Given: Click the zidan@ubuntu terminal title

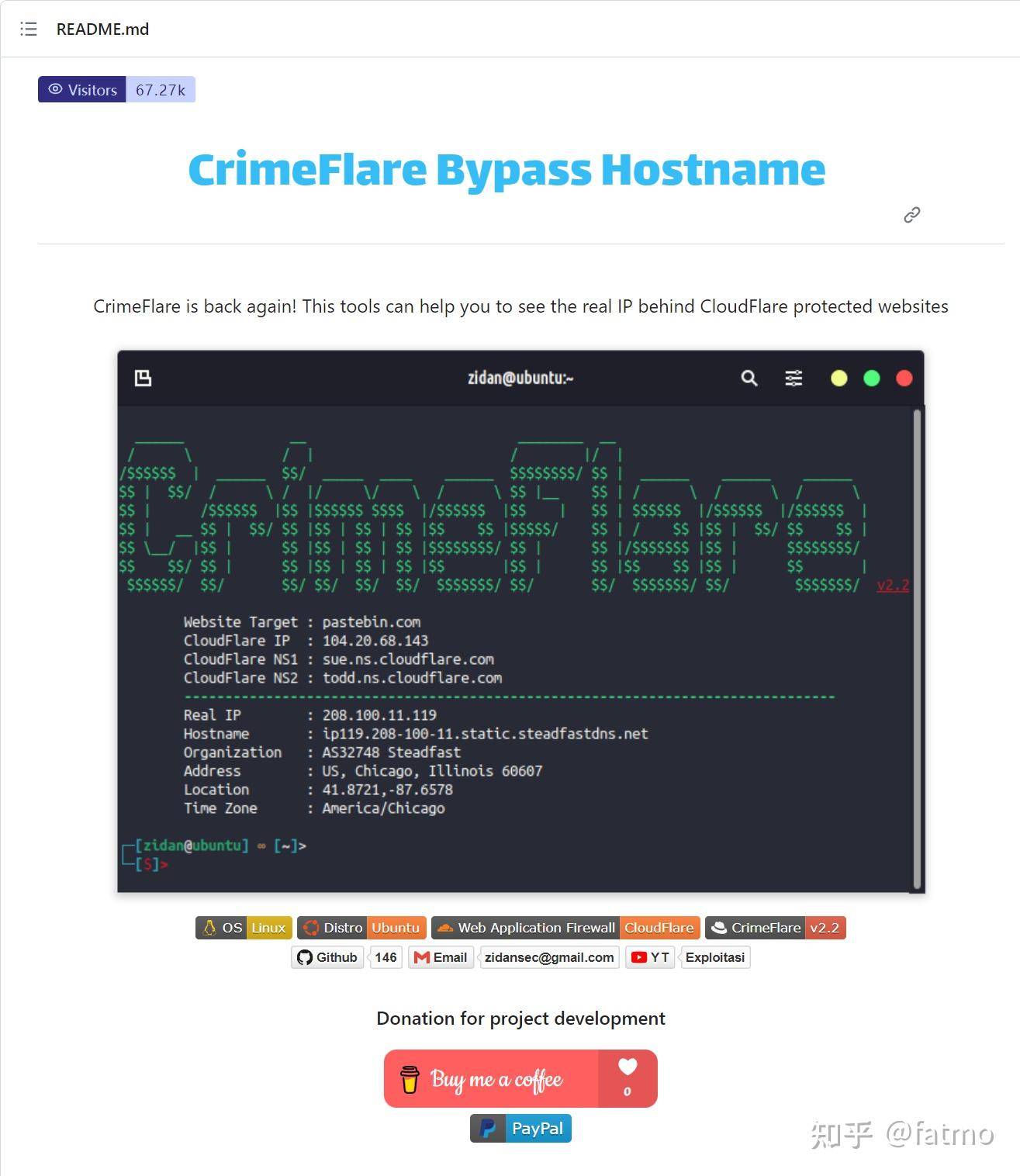Looking at the screenshot, I should pos(520,378).
